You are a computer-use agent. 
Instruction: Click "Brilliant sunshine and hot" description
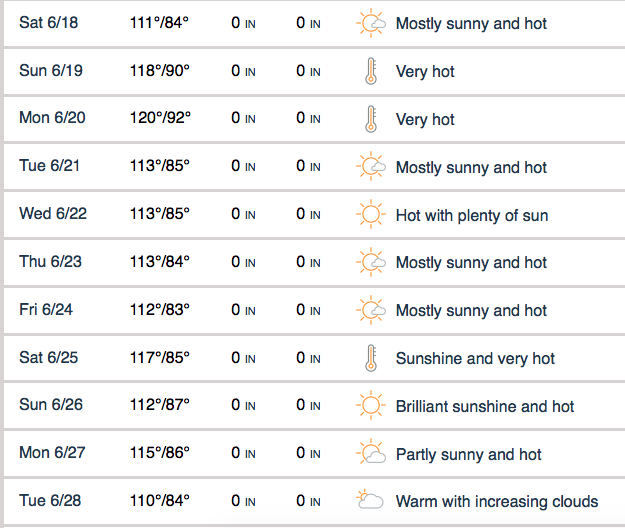pos(485,406)
